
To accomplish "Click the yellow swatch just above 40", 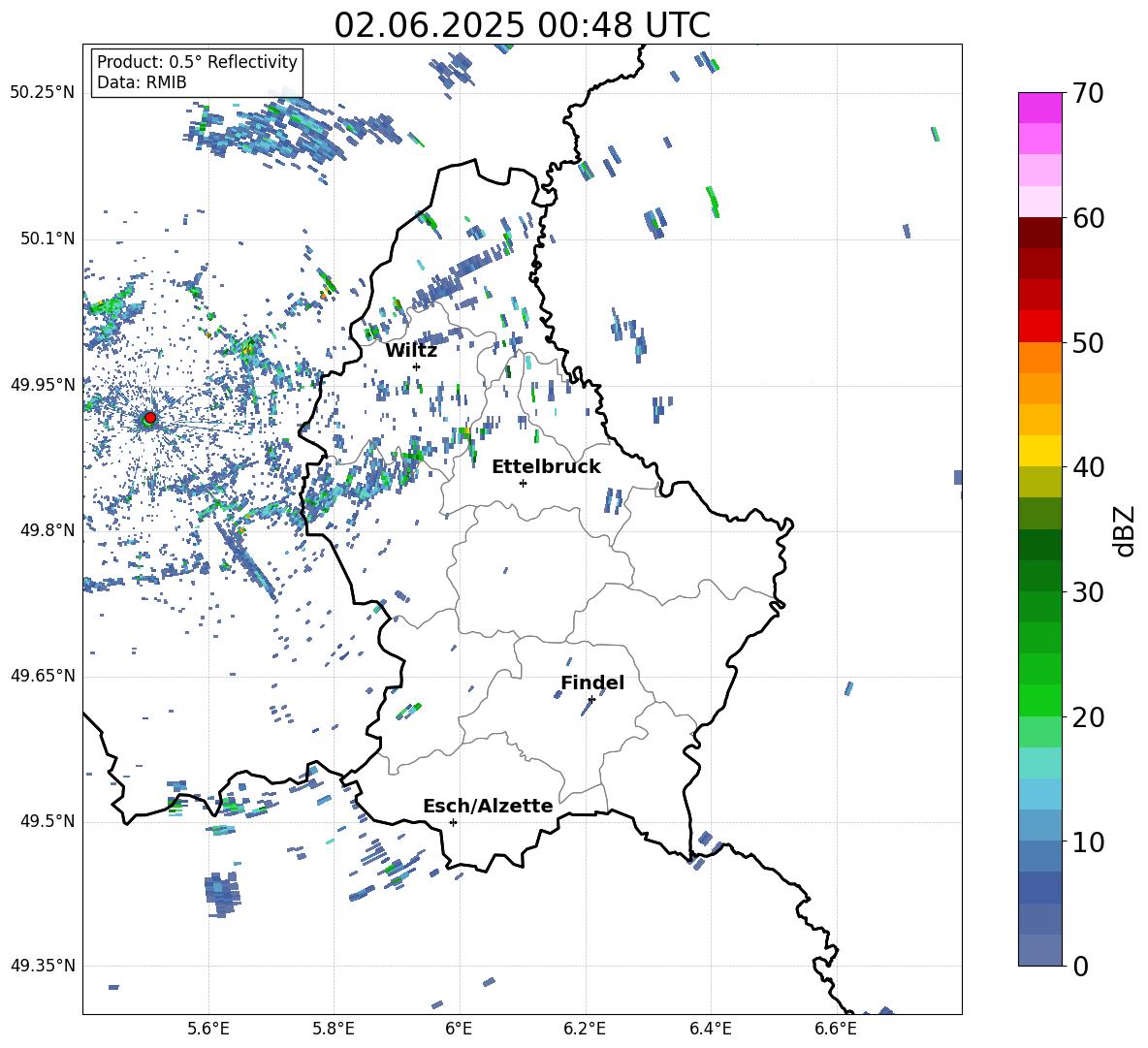I will pyautogui.click(x=1039, y=451).
